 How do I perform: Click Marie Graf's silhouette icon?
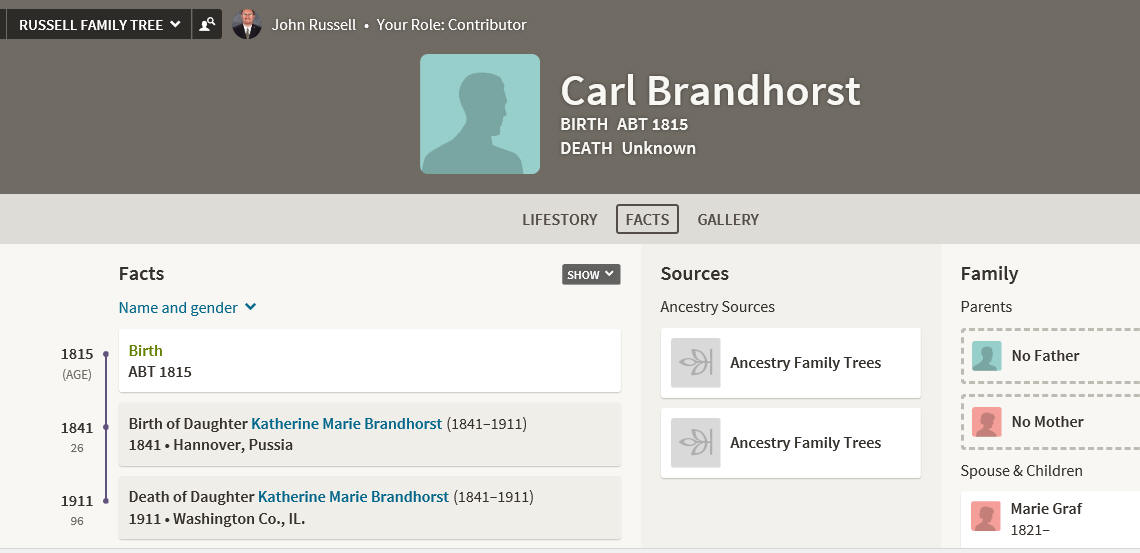(986, 517)
